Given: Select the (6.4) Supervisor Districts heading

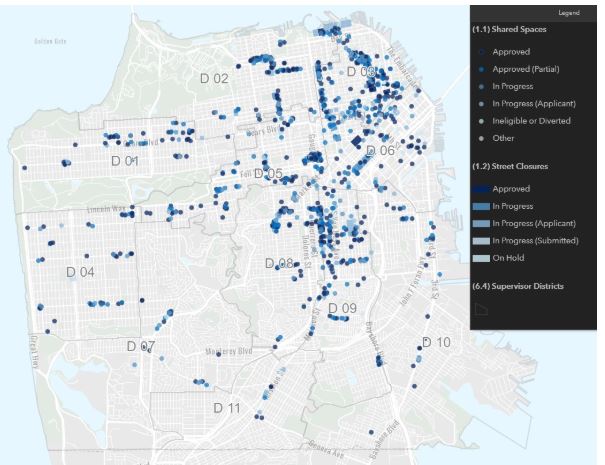Looking at the screenshot, I should point(518,286).
